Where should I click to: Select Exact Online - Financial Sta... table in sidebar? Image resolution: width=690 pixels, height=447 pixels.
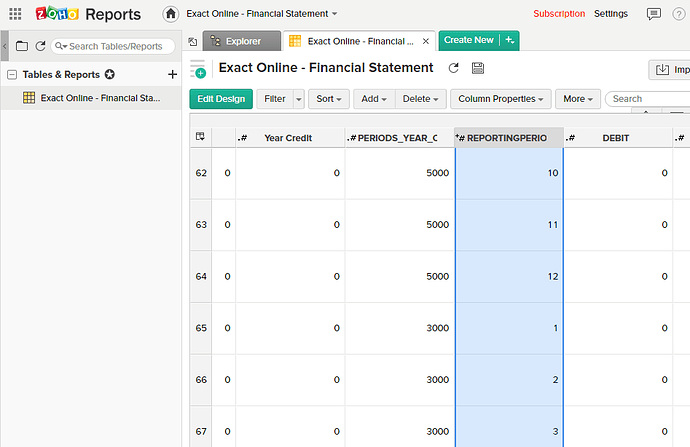point(91,98)
